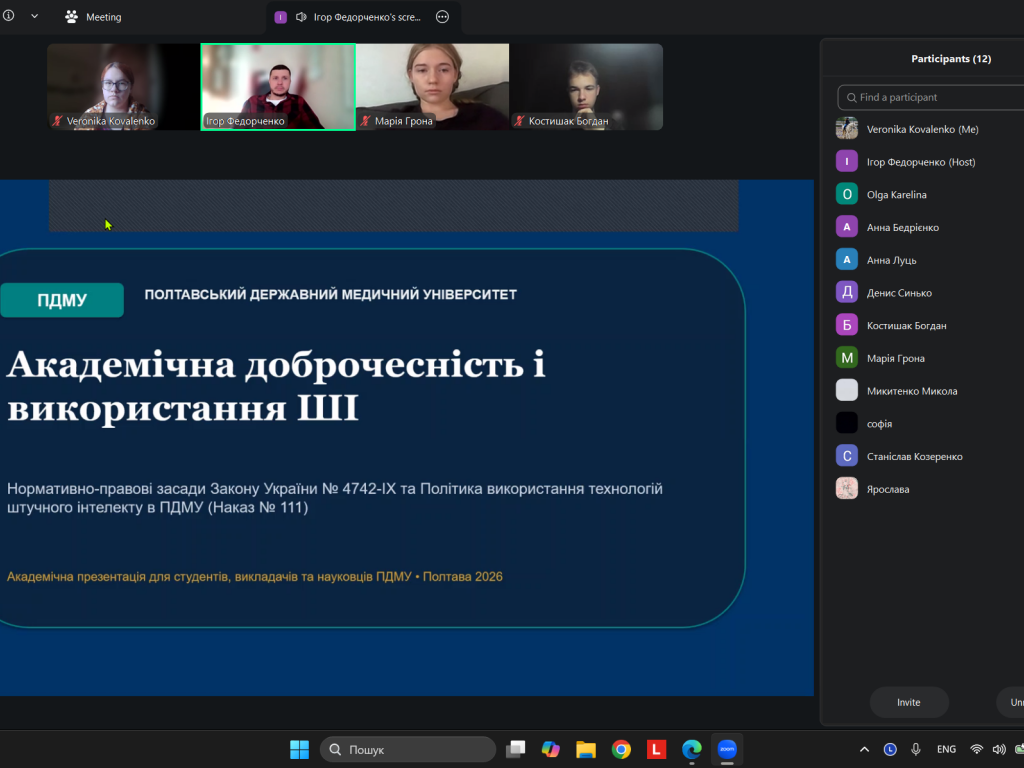Expand the chevron beside the info icon
The image size is (1024, 768).
point(35,16)
